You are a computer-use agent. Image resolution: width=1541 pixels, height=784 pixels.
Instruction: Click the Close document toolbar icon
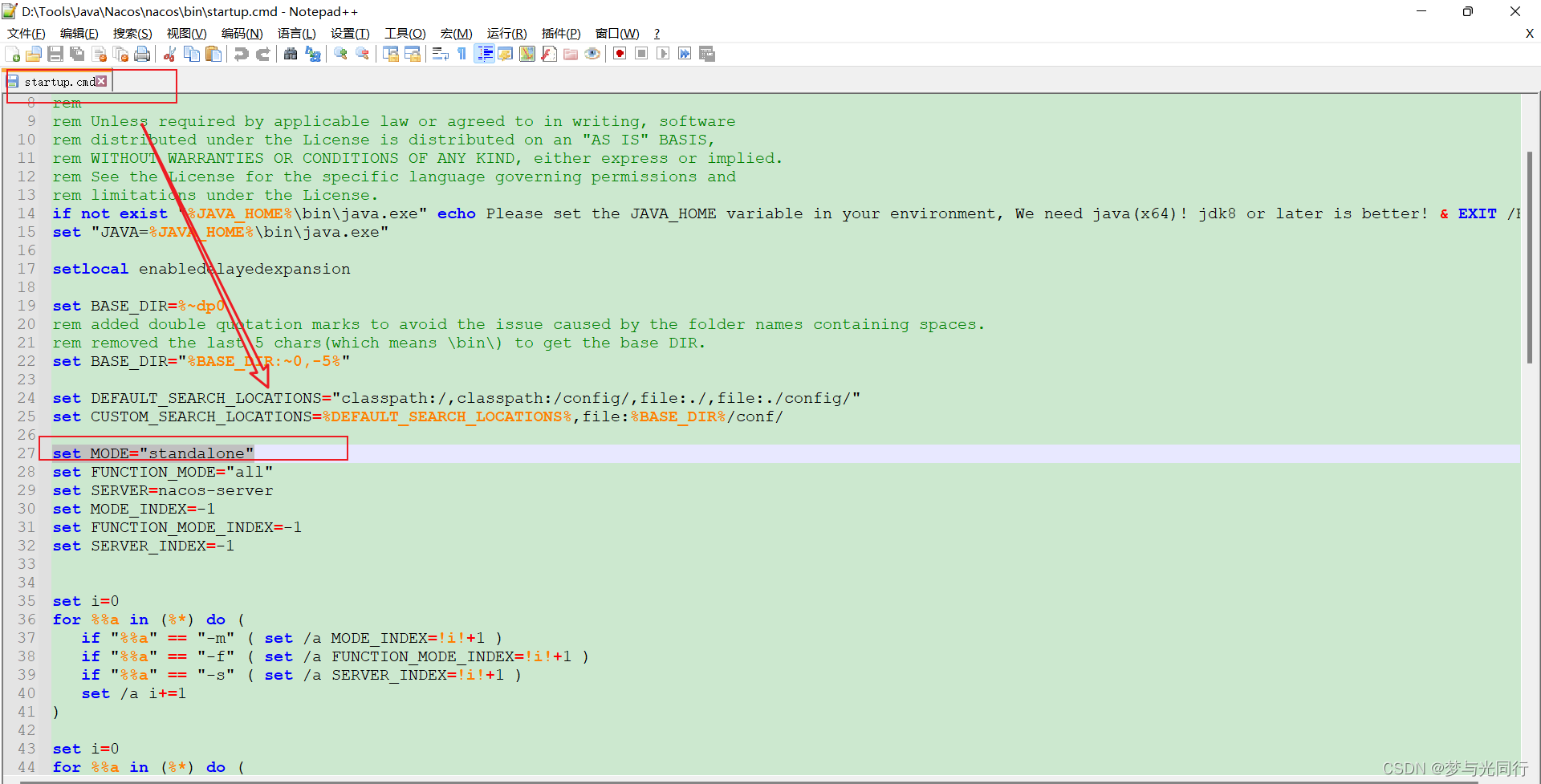coord(100,54)
